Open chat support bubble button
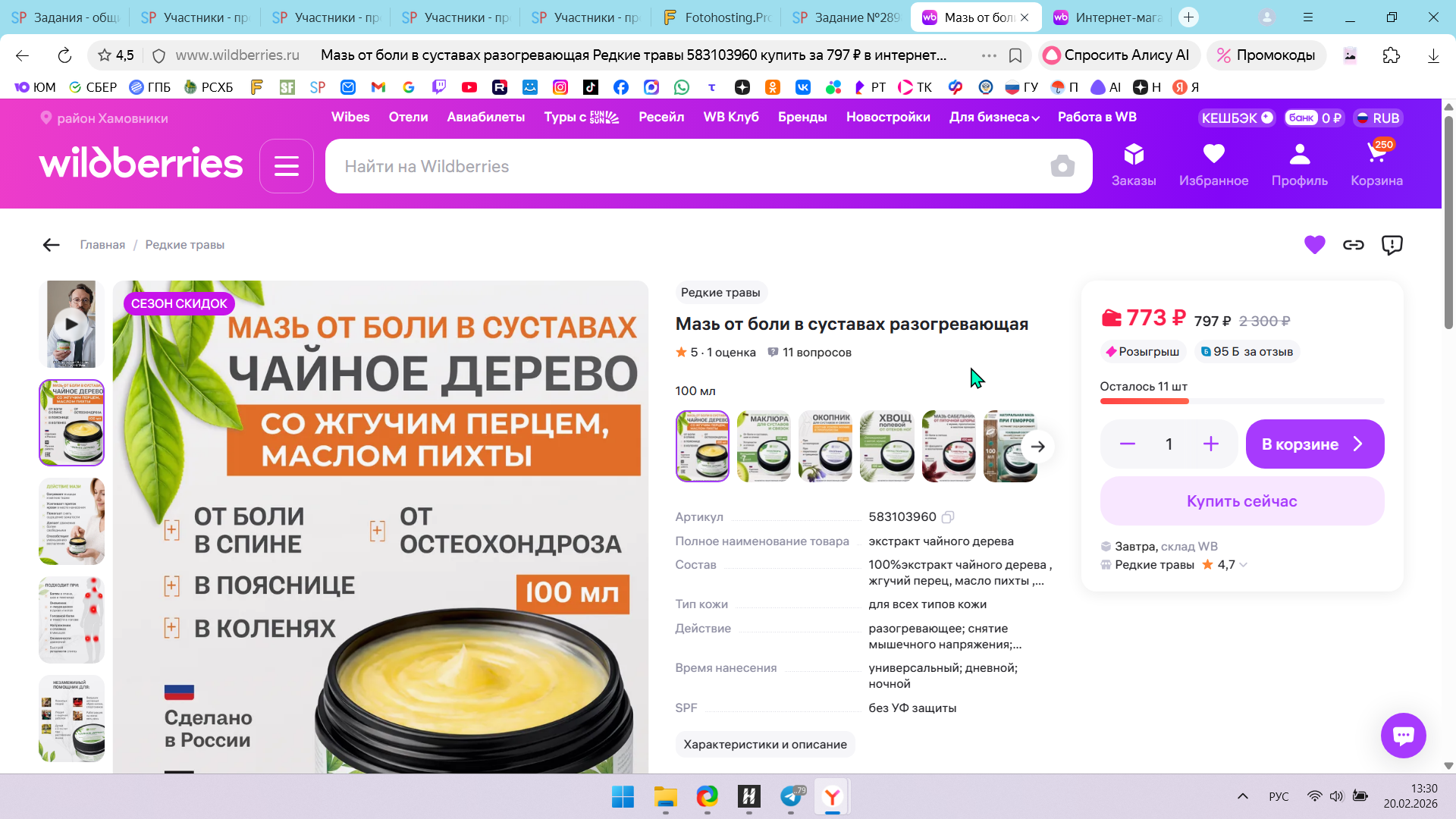 (x=1403, y=735)
